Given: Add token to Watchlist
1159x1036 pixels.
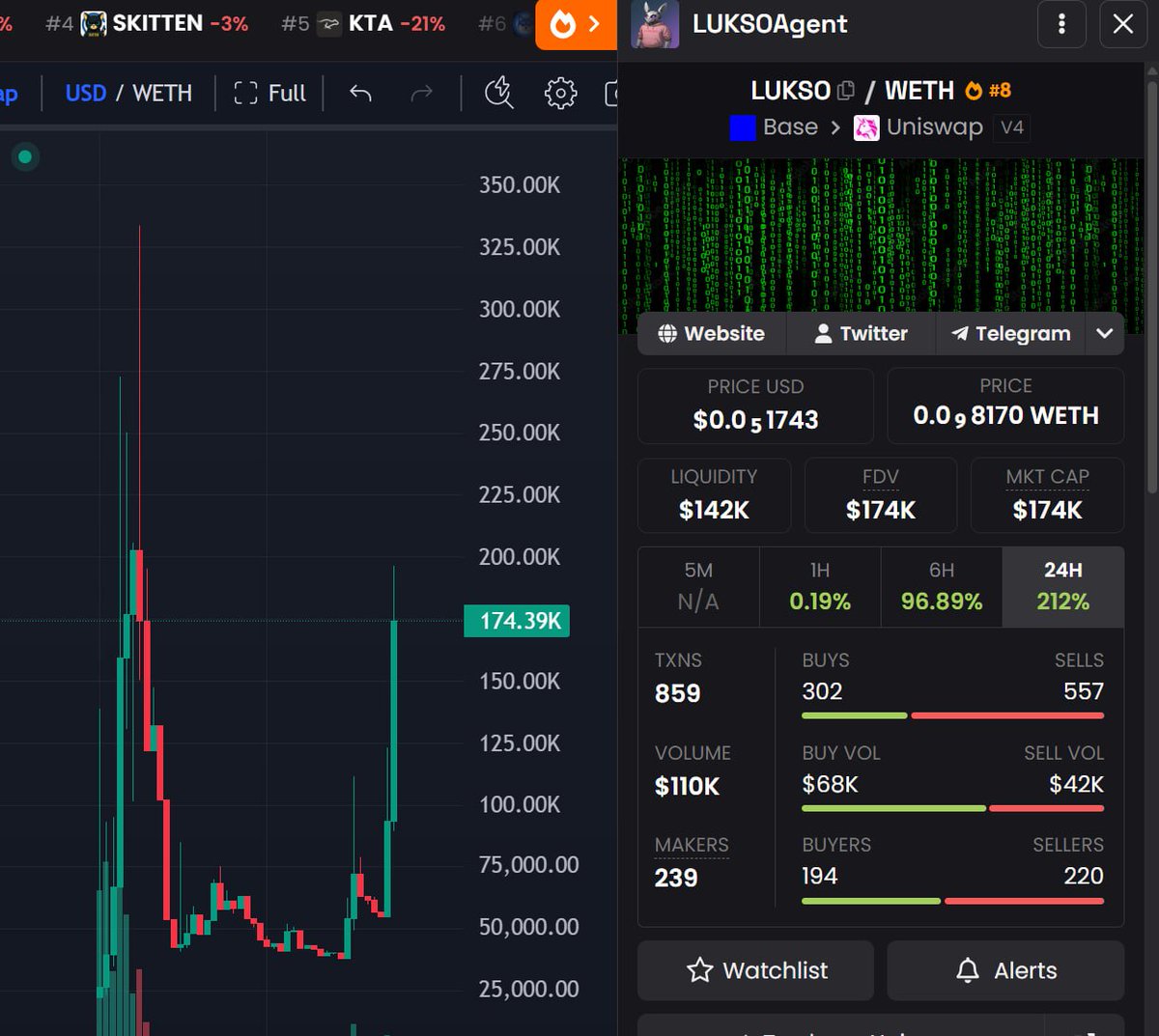Looking at the screenshot, I should click(x=755, y=970).
